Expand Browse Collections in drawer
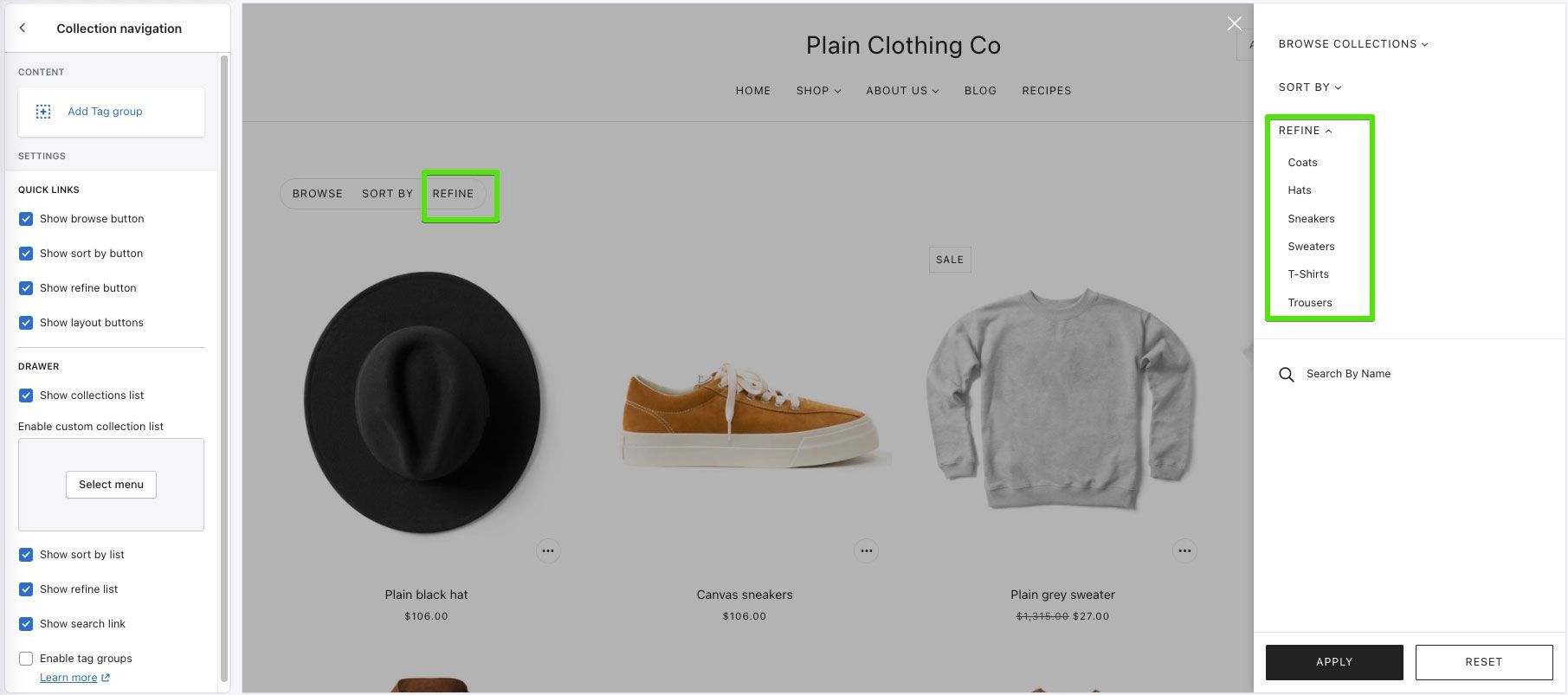This screenshot has width=1568, height=695. 1353,44
